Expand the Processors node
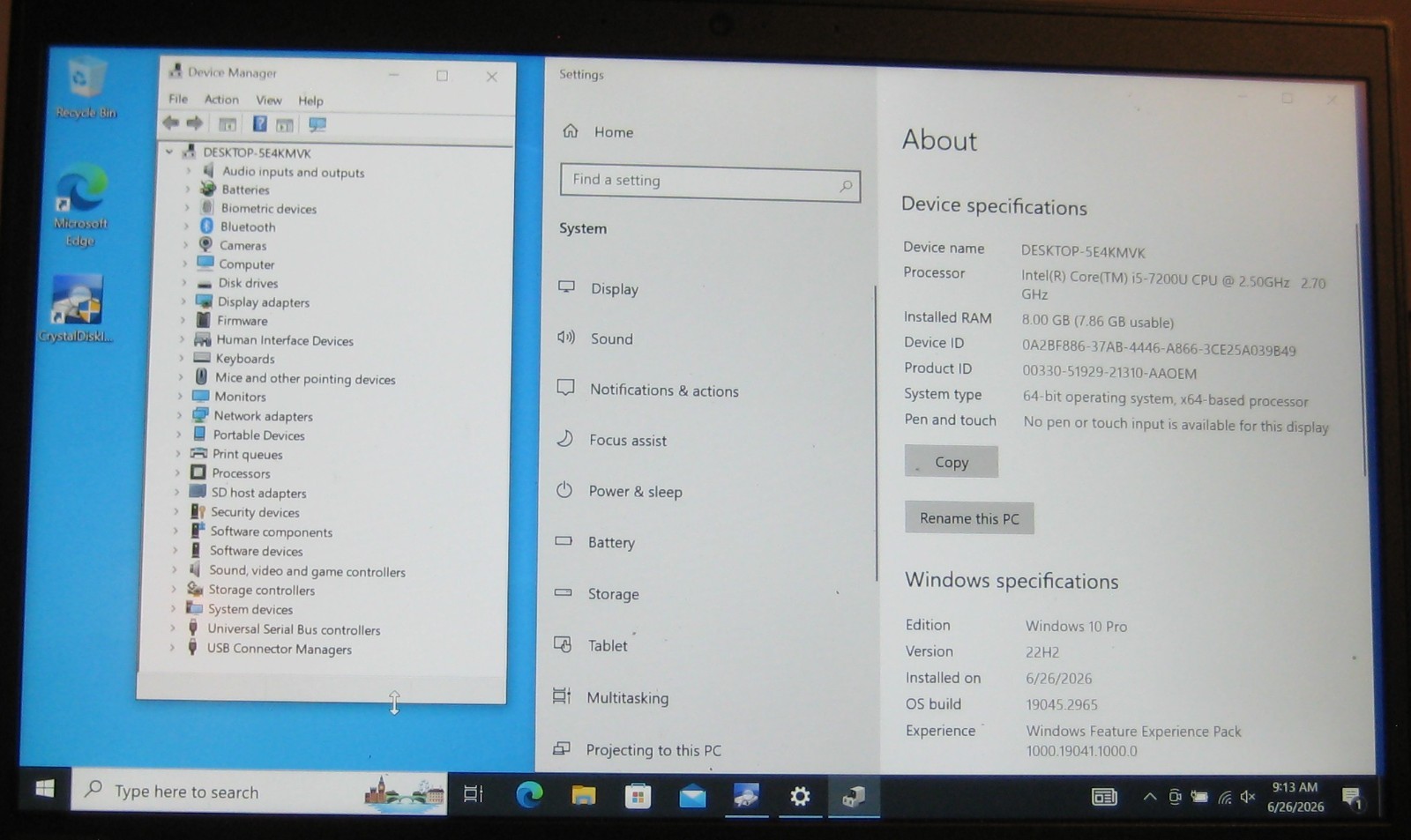 coord(178,472)
